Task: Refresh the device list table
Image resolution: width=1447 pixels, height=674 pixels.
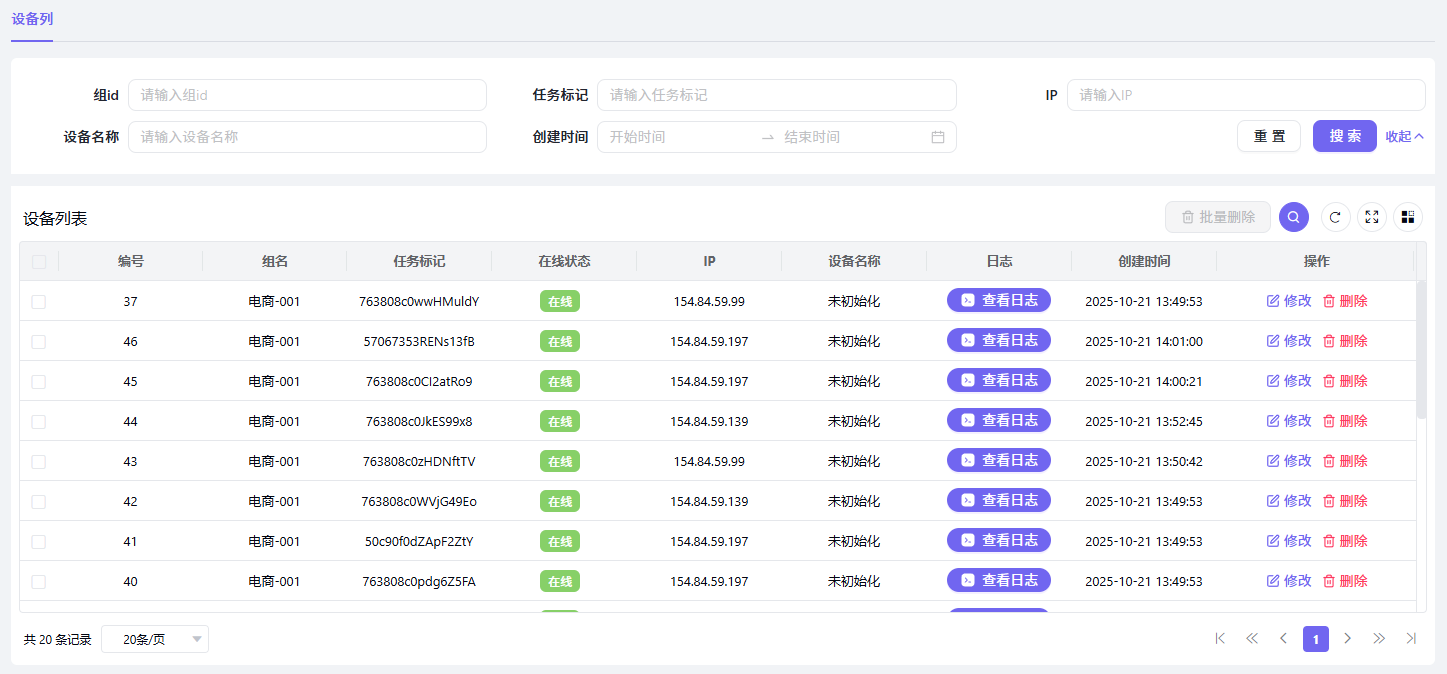Action: [1335, 217]
